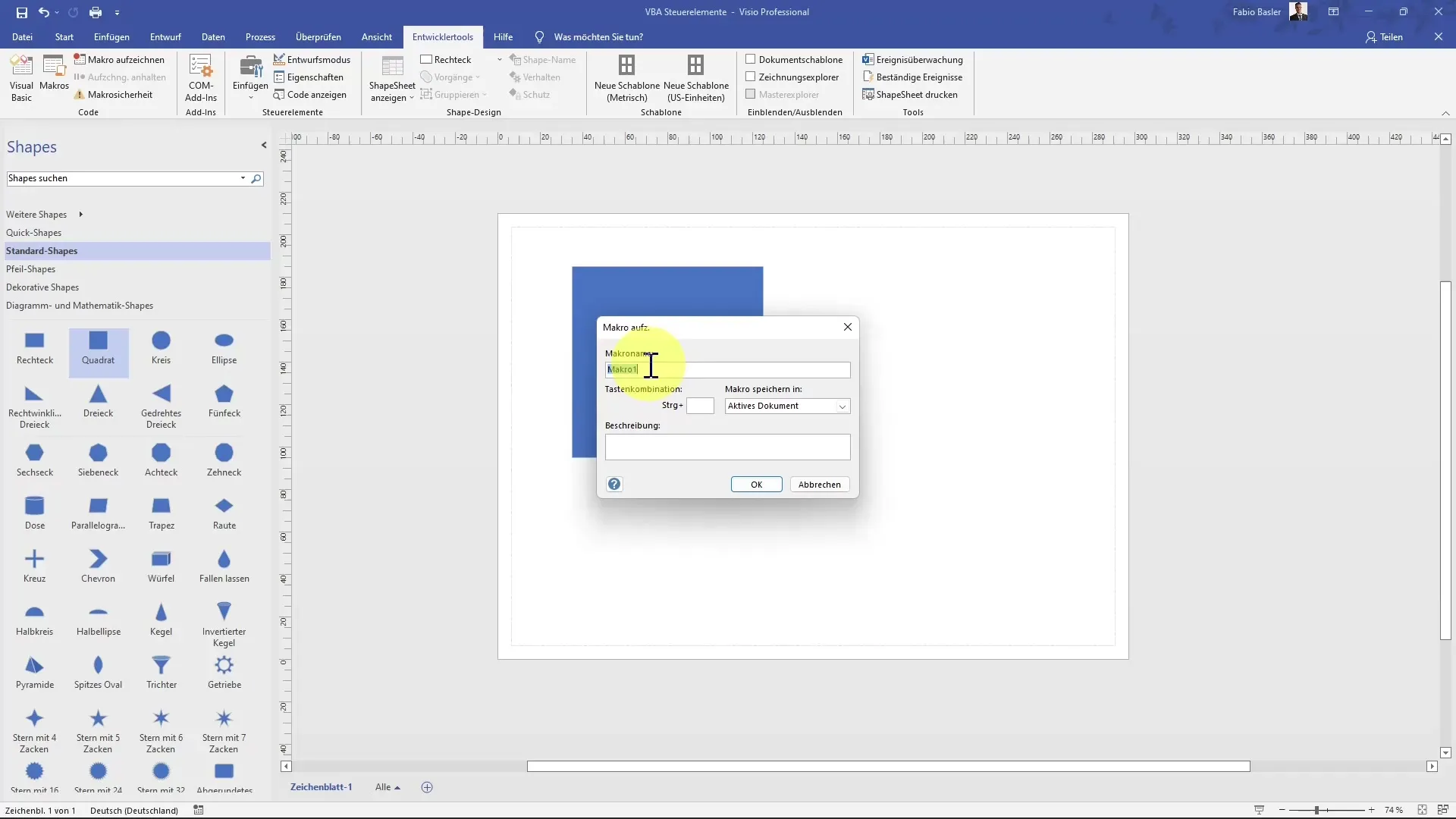Click the Strg+ shortcut key field
Screen dimensions: 1456x819
tap(700, 406)
